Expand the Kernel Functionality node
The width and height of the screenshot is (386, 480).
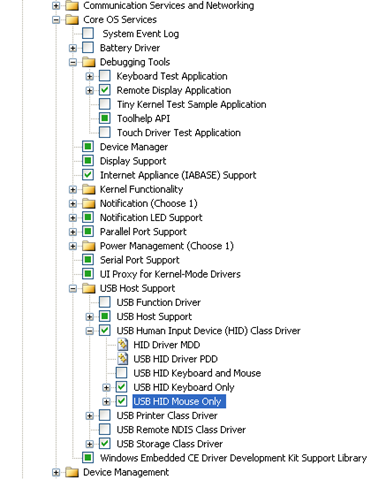click(73, 190)
